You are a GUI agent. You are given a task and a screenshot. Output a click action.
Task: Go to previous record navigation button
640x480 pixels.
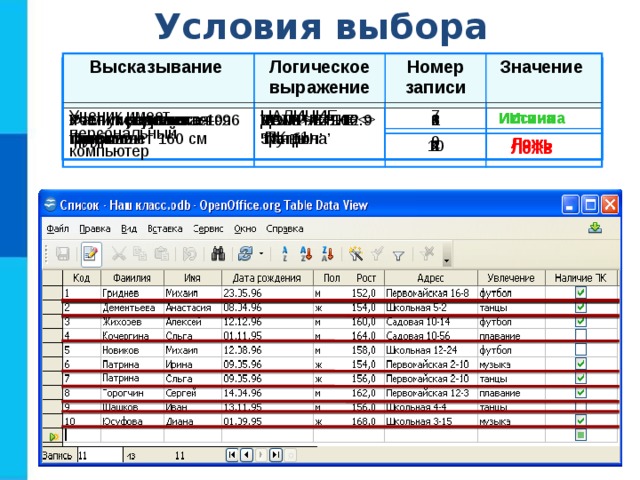tap(247, 455)
